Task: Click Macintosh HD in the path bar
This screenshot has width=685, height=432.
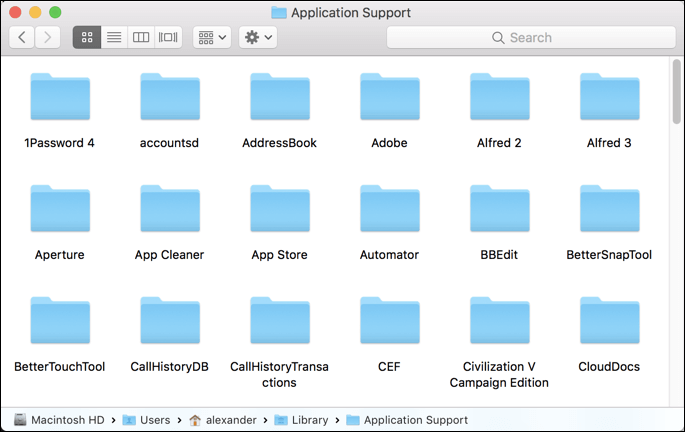Action: tap(59, 420)
